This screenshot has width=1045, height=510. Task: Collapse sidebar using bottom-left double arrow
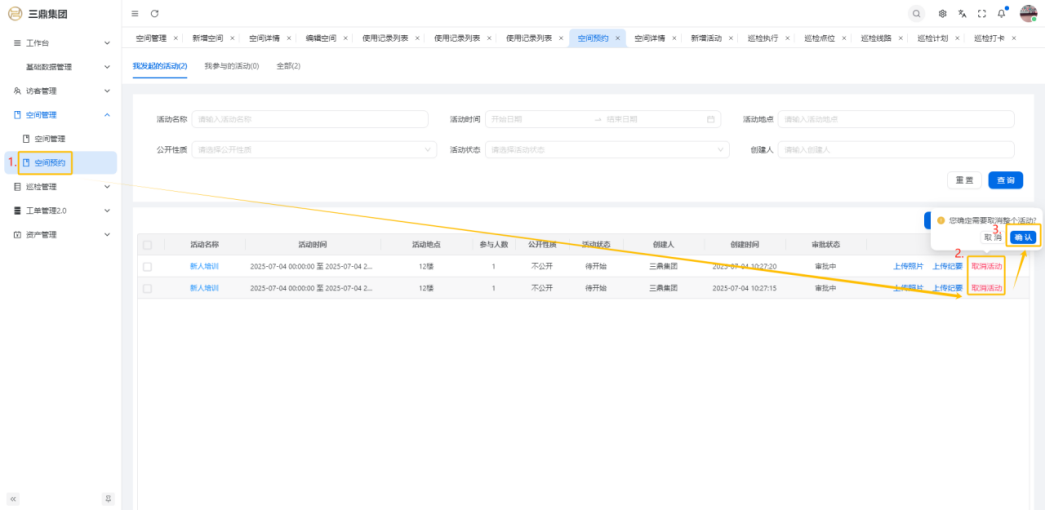pyautogui.click(x=14, y=498)
